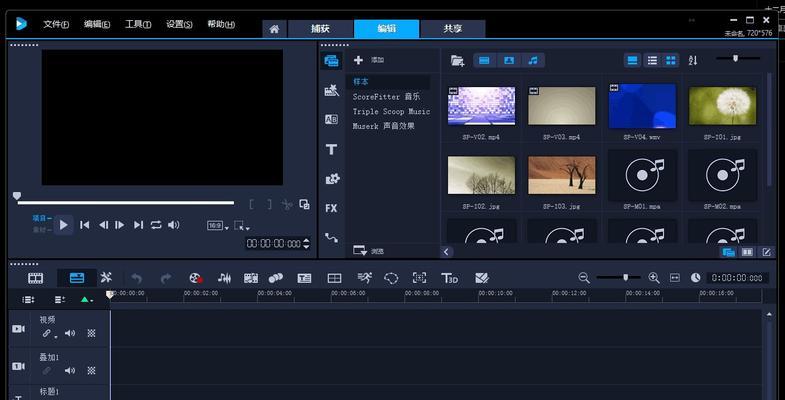
Task: Toggle showing video clips in library
Action: pyautogui.click(x=484, y=61)
